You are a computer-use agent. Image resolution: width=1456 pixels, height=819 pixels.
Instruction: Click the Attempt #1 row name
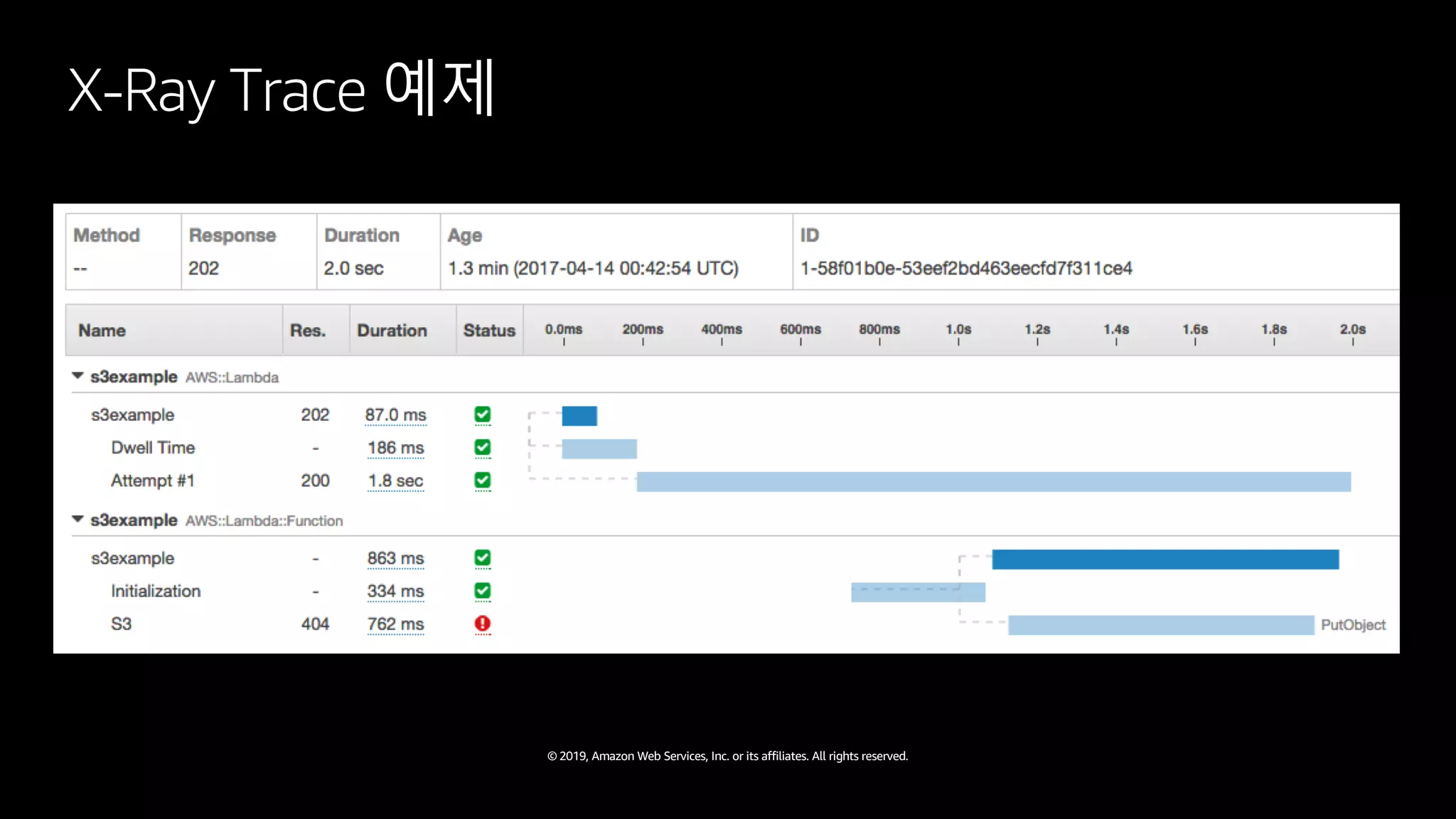tap(153, 481)
